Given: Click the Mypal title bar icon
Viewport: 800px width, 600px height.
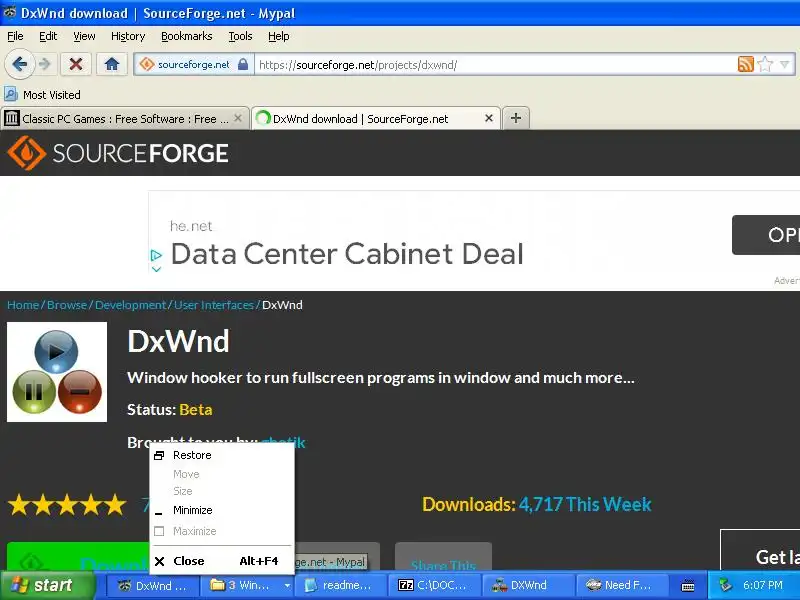Looking at the screenshot, I should tap(9, 12).
